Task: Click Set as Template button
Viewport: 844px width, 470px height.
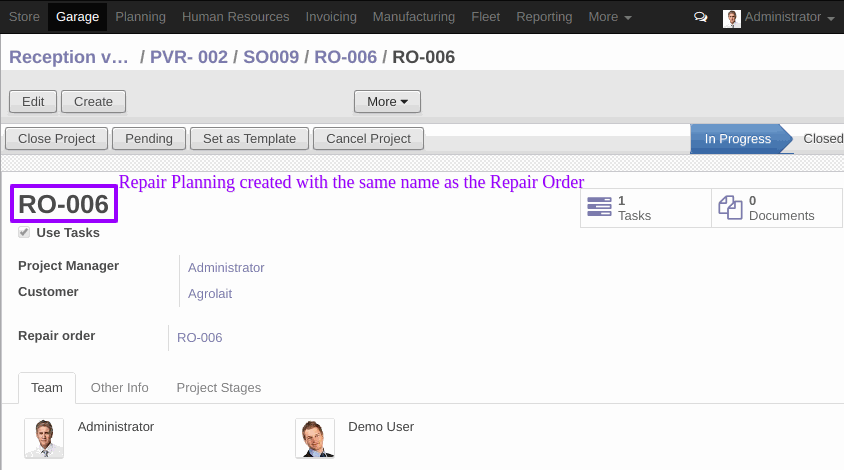Action: click(249, 139)
